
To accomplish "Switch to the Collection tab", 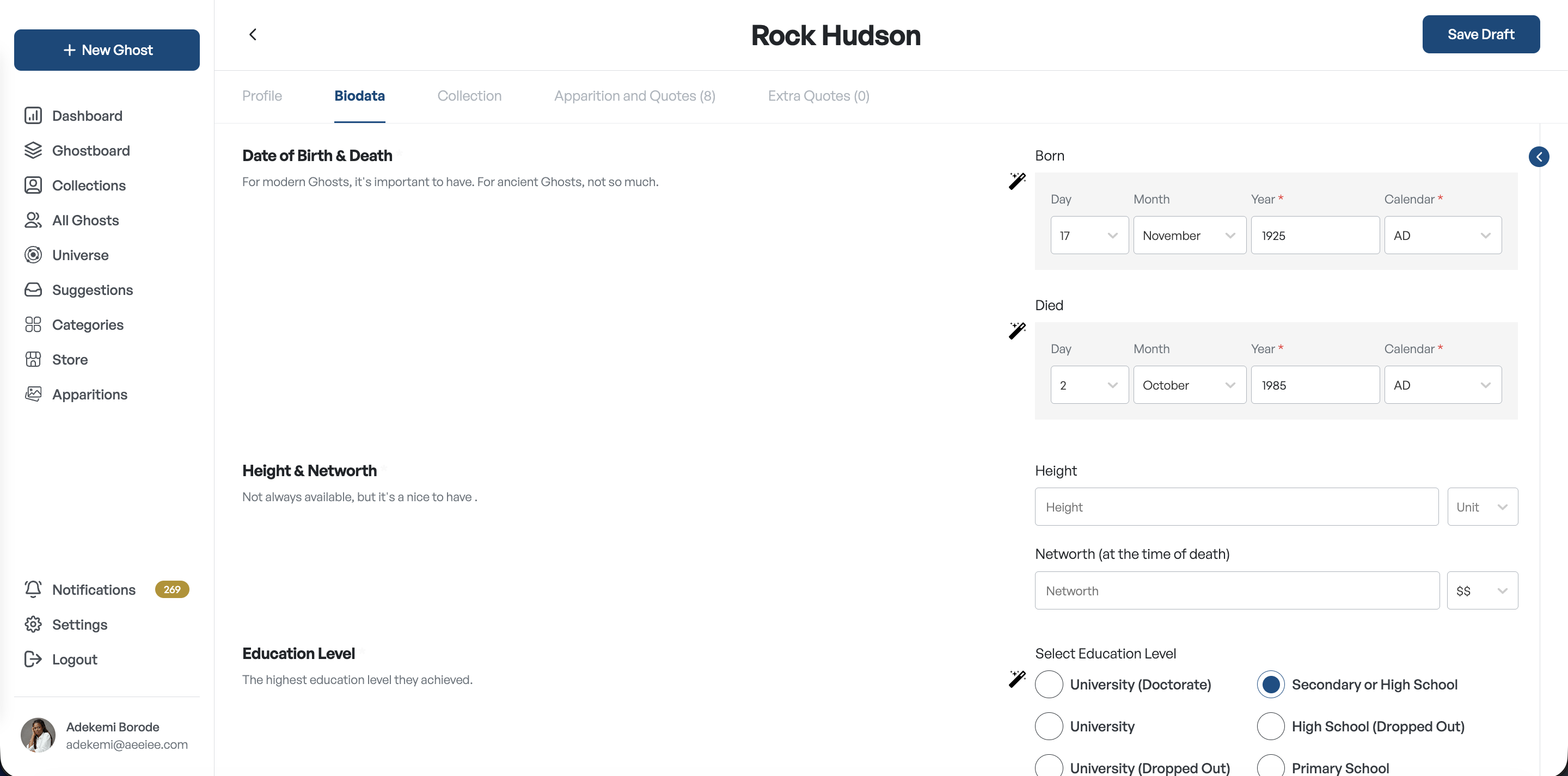I will pos(469,96).
